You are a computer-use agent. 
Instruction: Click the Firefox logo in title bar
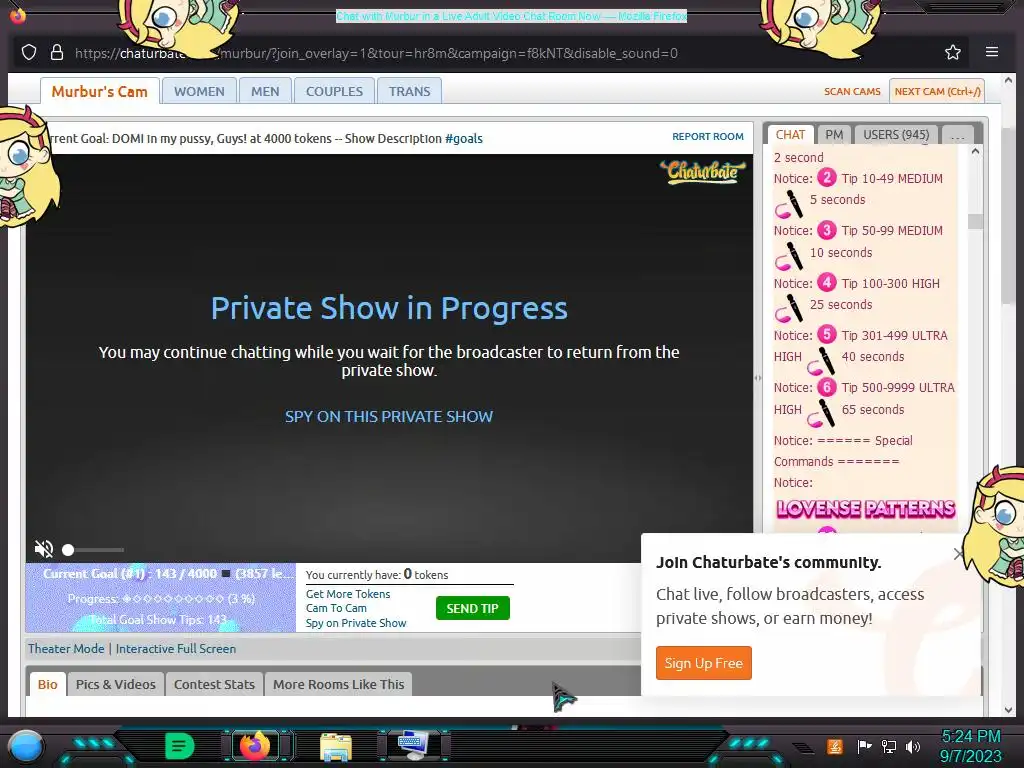pos(18,15)
